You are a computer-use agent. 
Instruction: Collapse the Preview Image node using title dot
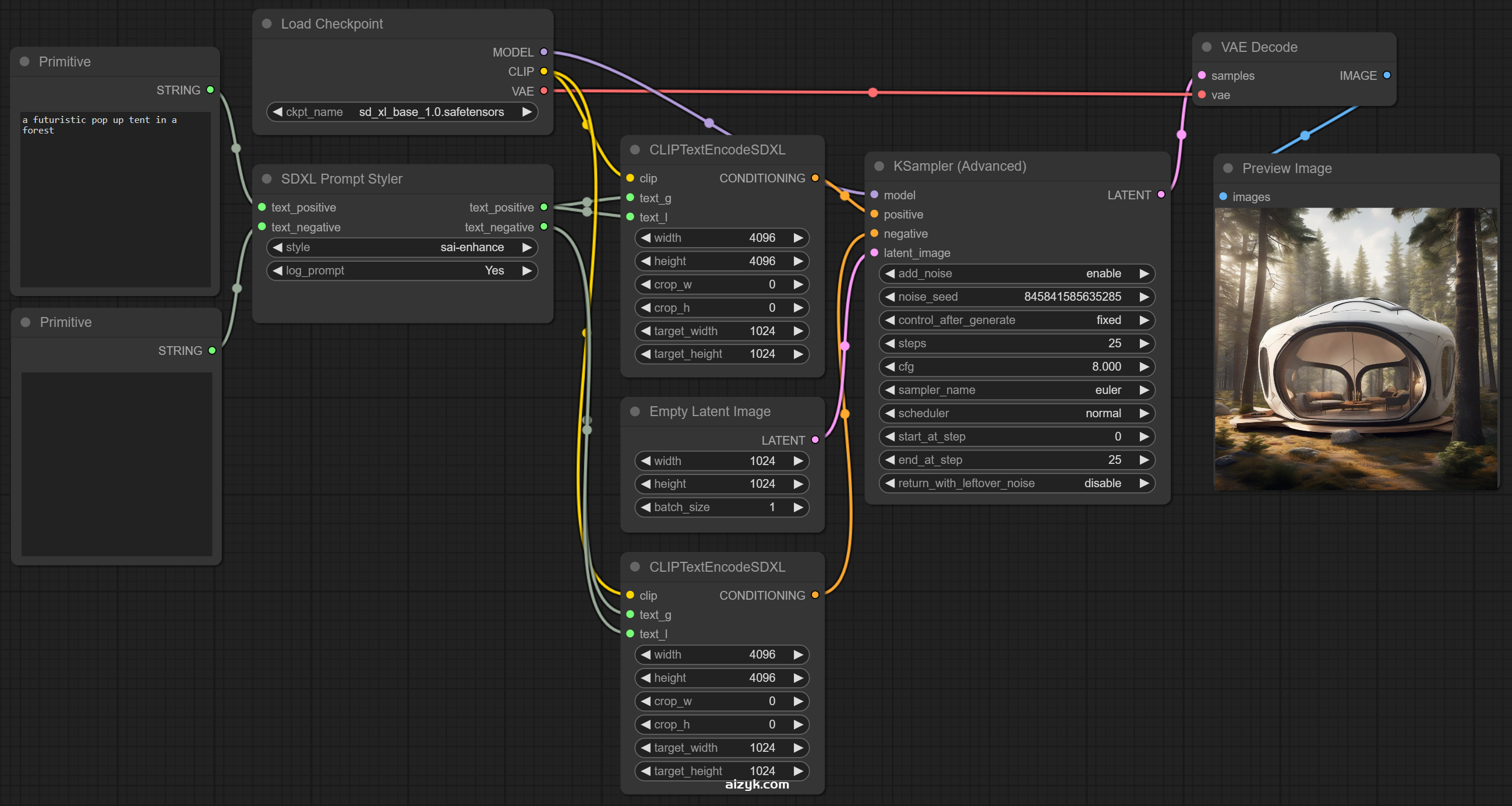(x=1228, y=168)
